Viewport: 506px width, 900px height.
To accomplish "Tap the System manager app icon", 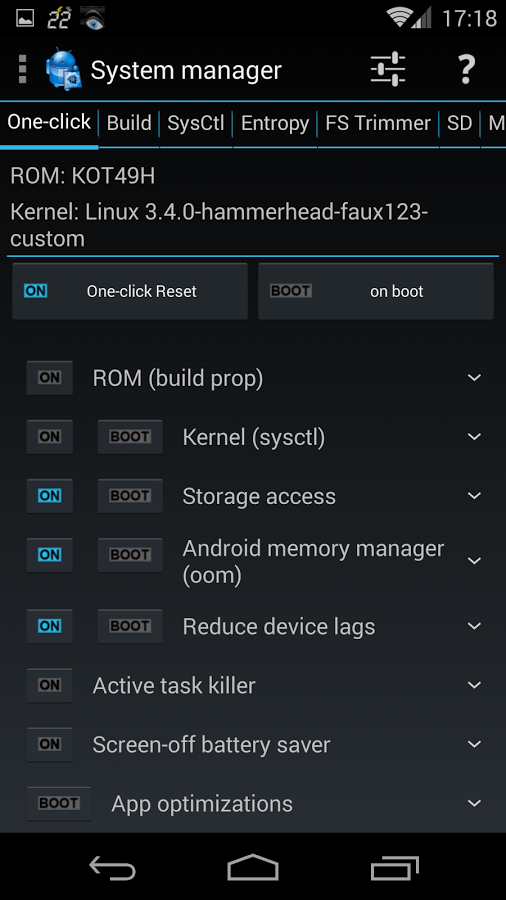I will (64, 70).
